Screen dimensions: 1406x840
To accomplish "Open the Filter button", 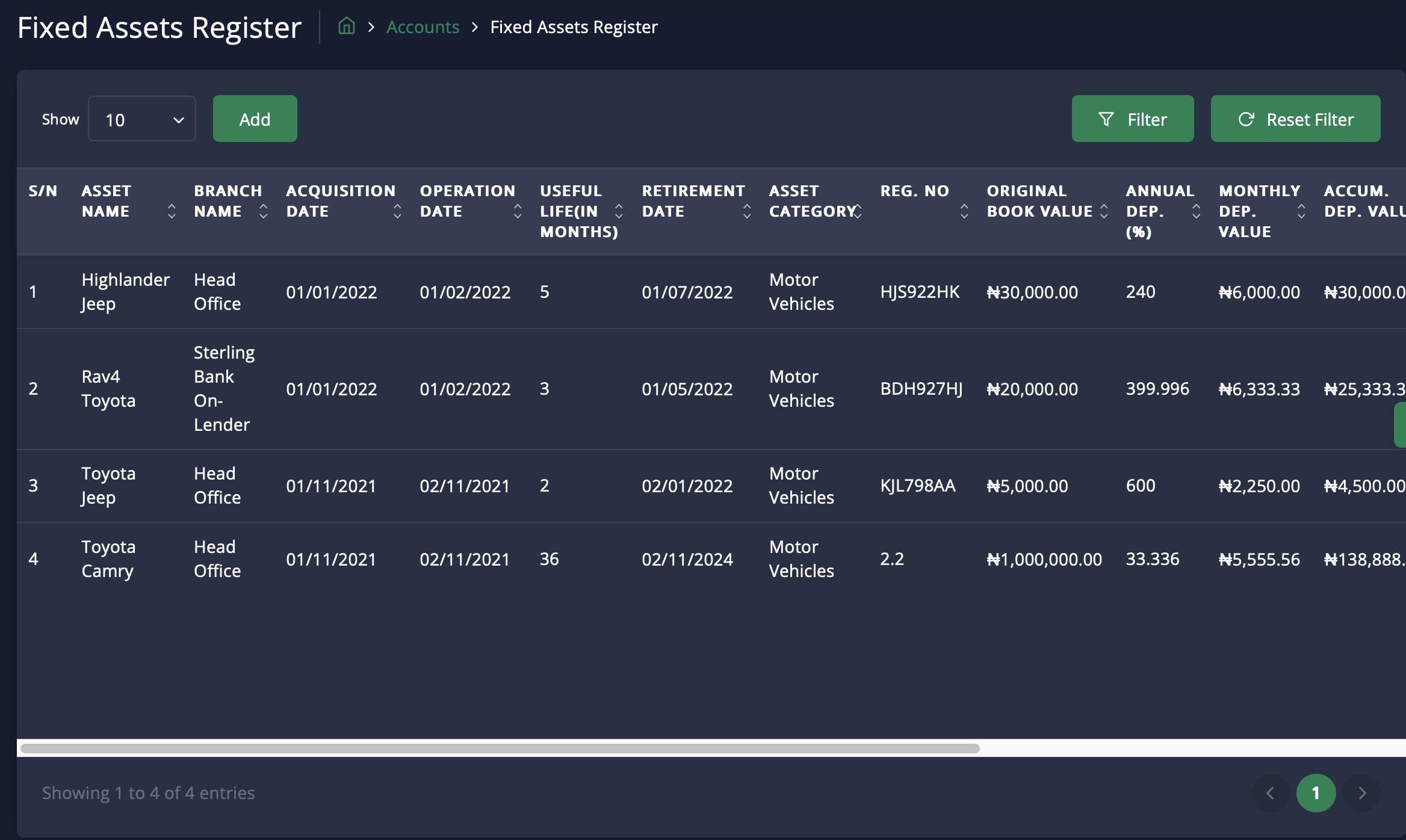I will pyautogui.click(x=1132, y=119).
